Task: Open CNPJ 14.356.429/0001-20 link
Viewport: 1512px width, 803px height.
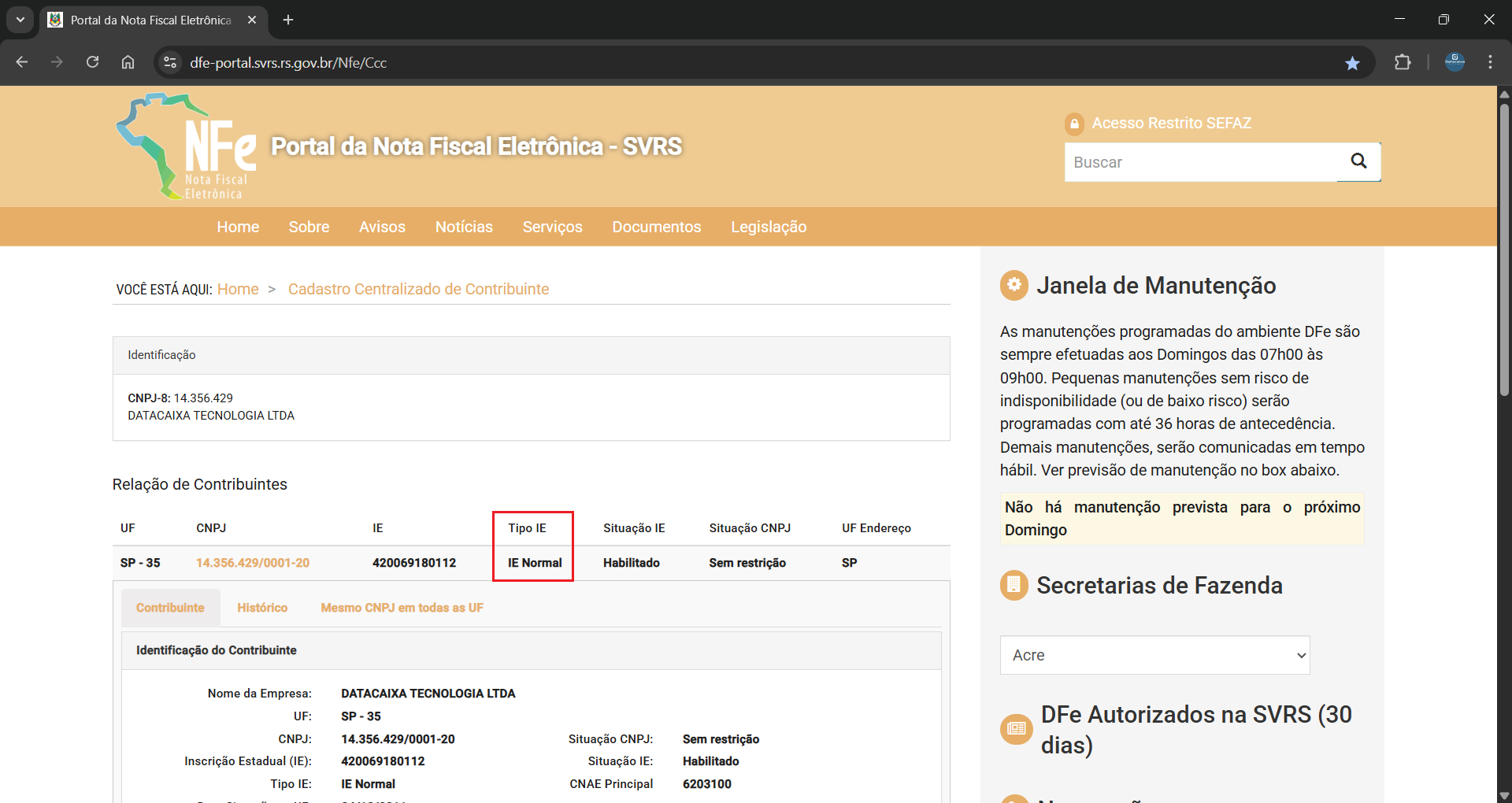Action: [x=252, y=563]
